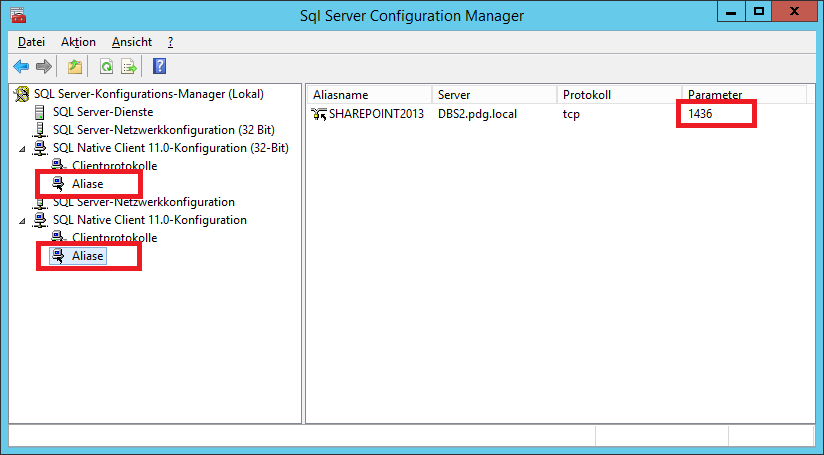Collapse the non-32-bit SQL Native Client 11.0-Konfiguration node
Image resolution: width=824 pixels, height=455 pixels.
[23, 220]
